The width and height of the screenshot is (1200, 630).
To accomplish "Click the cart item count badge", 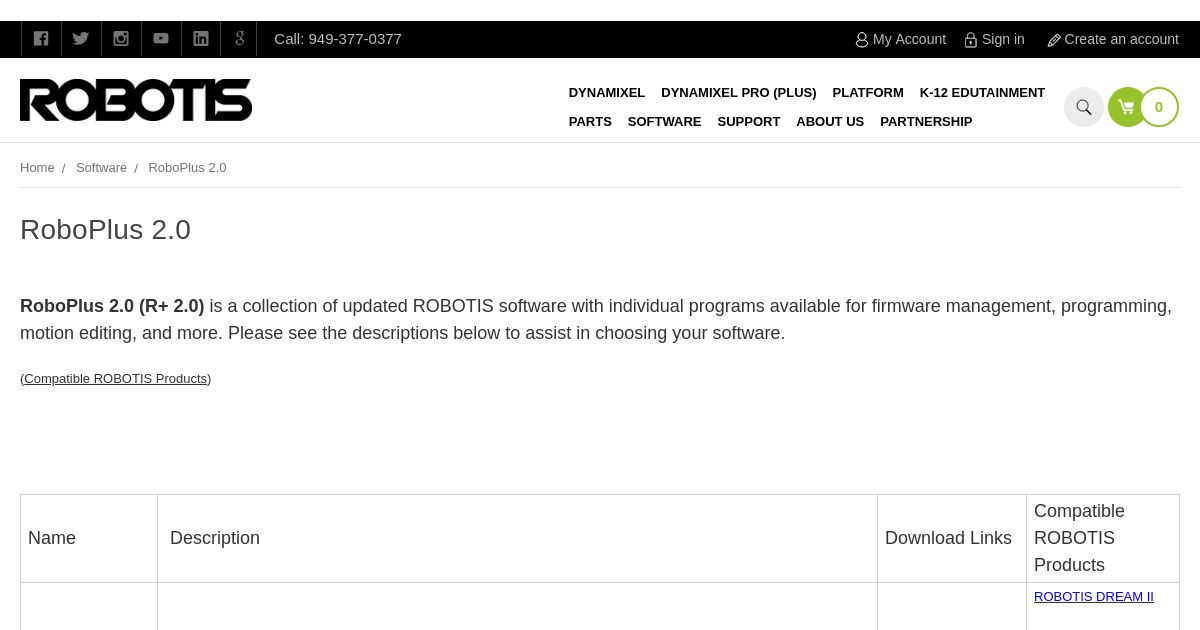I will tap(1159, 107).
